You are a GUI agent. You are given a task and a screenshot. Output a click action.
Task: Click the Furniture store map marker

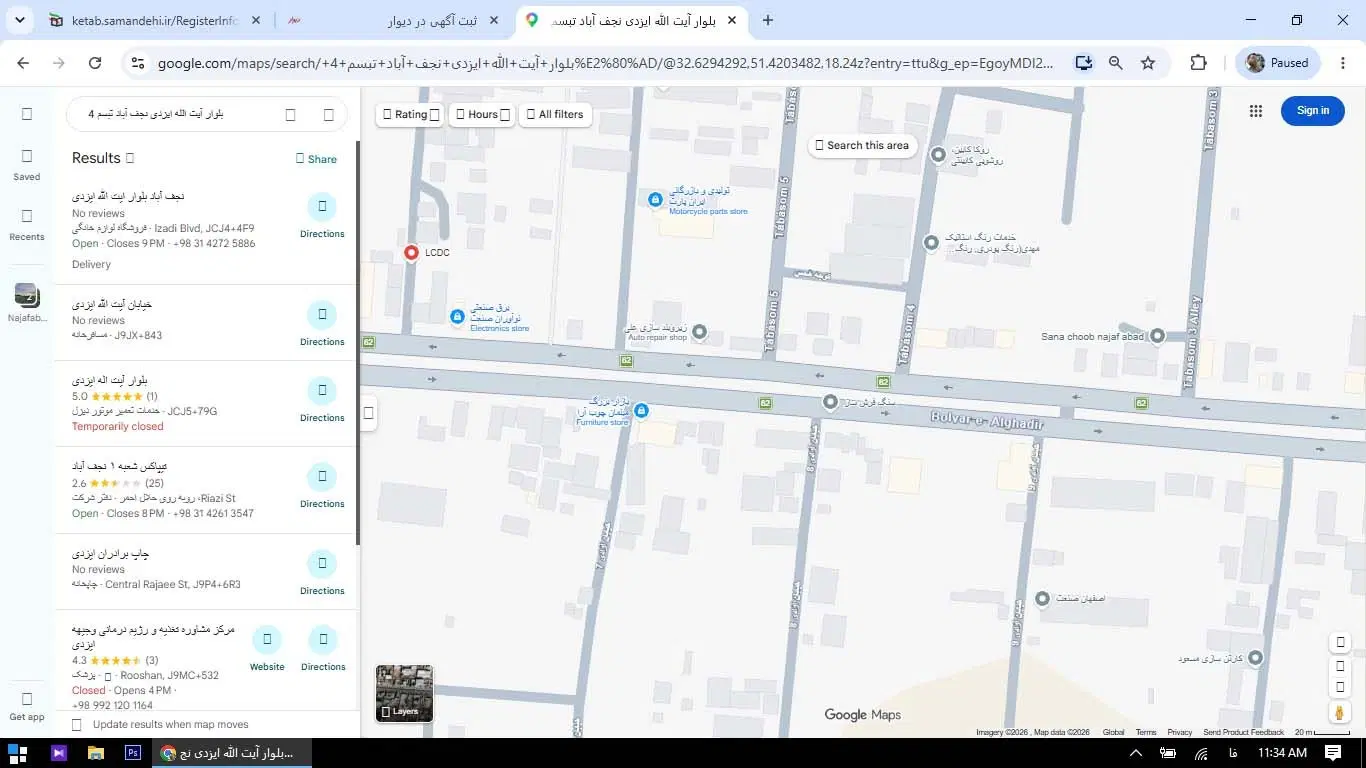642,411
